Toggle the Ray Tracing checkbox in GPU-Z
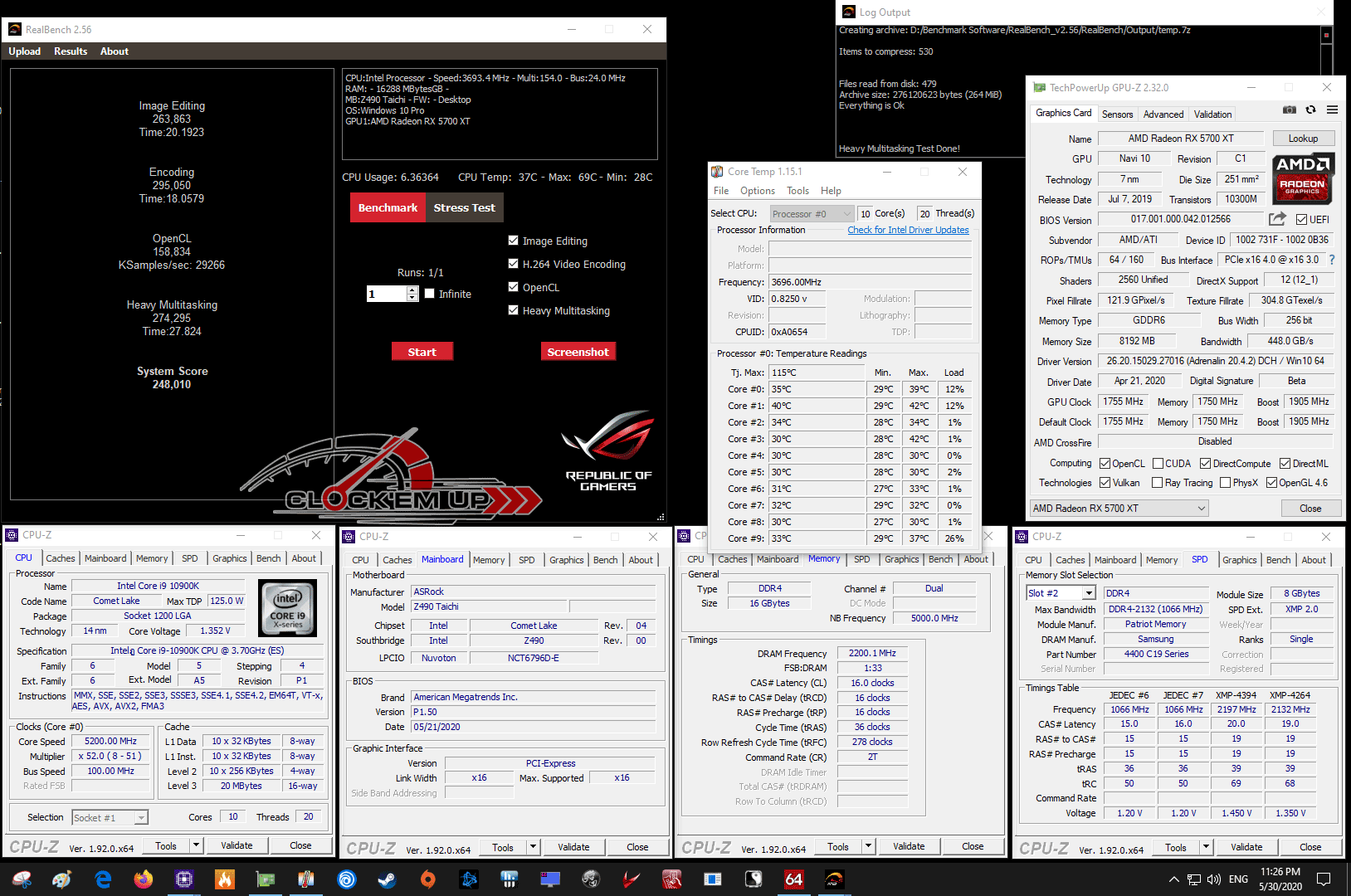 coord(1158,483)
